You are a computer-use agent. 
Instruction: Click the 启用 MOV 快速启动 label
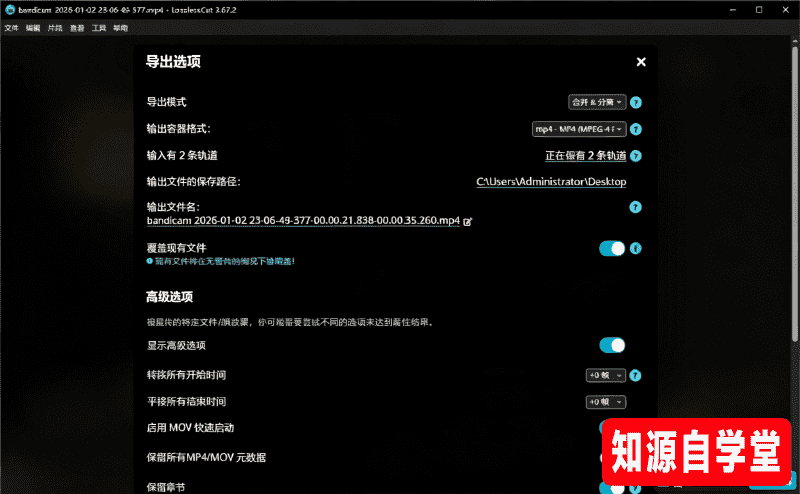(x=190, y=428)
